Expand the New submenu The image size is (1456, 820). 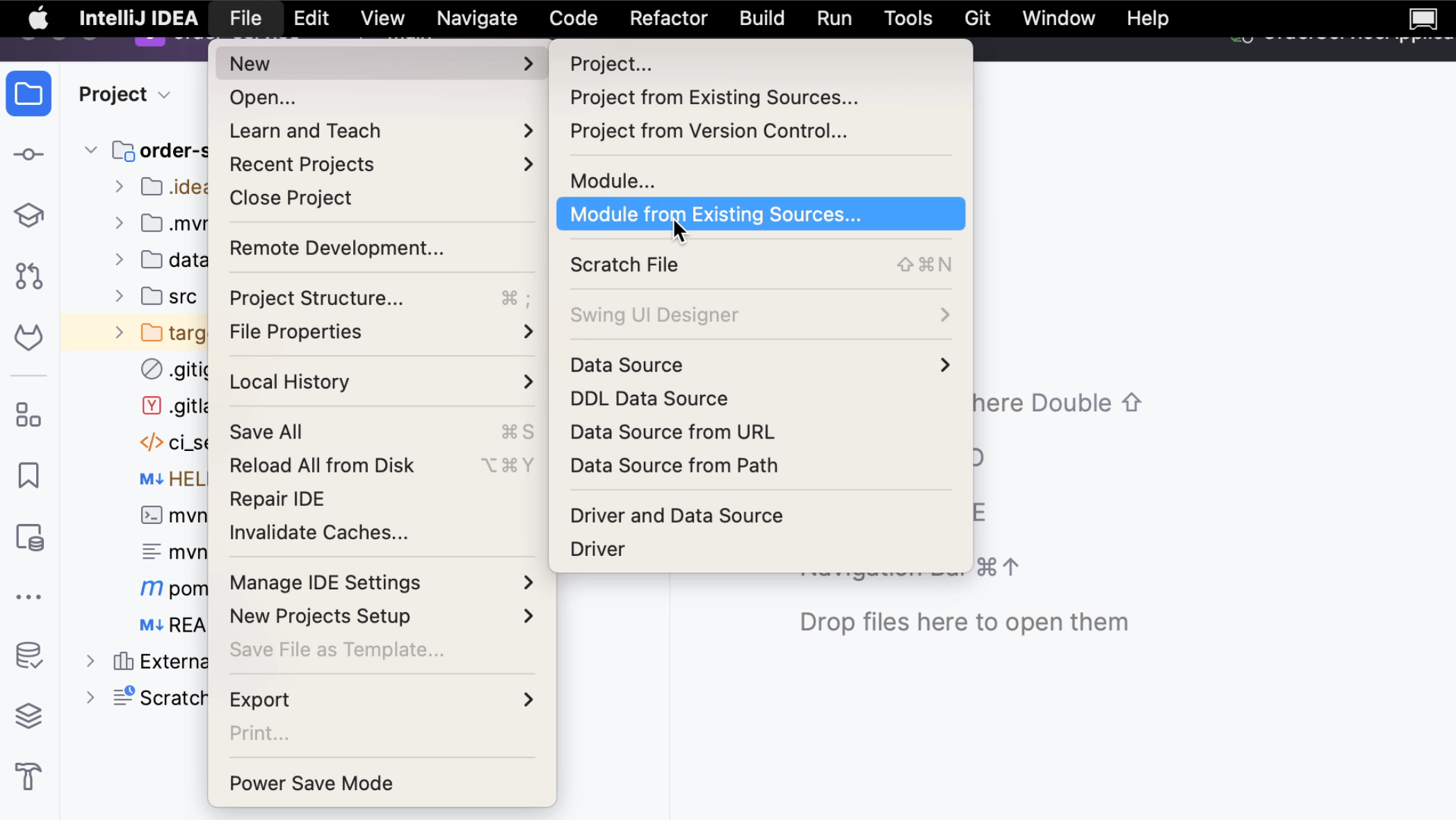click(x=248, y=63)
